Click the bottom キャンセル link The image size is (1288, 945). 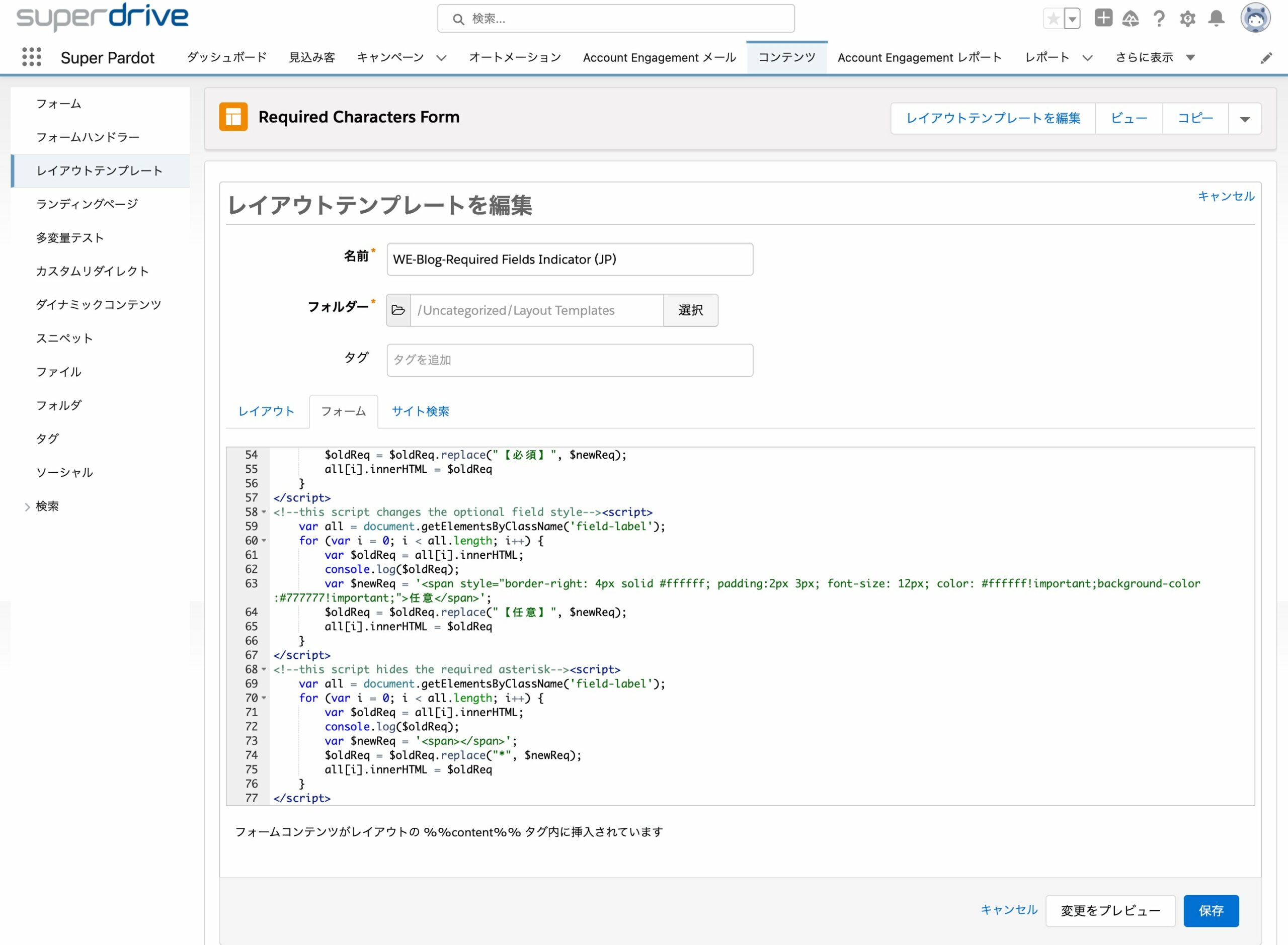(1009, 909)
